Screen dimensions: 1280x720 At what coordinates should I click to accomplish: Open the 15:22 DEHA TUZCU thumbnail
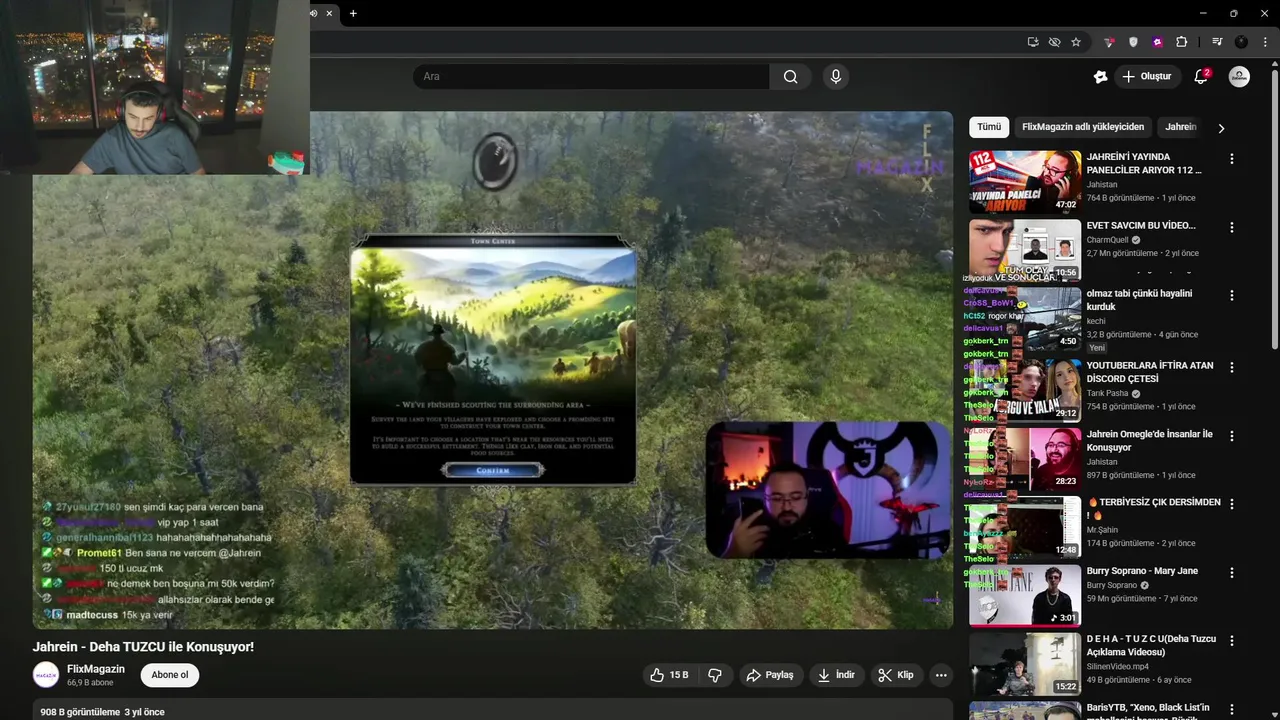pos(1025,664)
